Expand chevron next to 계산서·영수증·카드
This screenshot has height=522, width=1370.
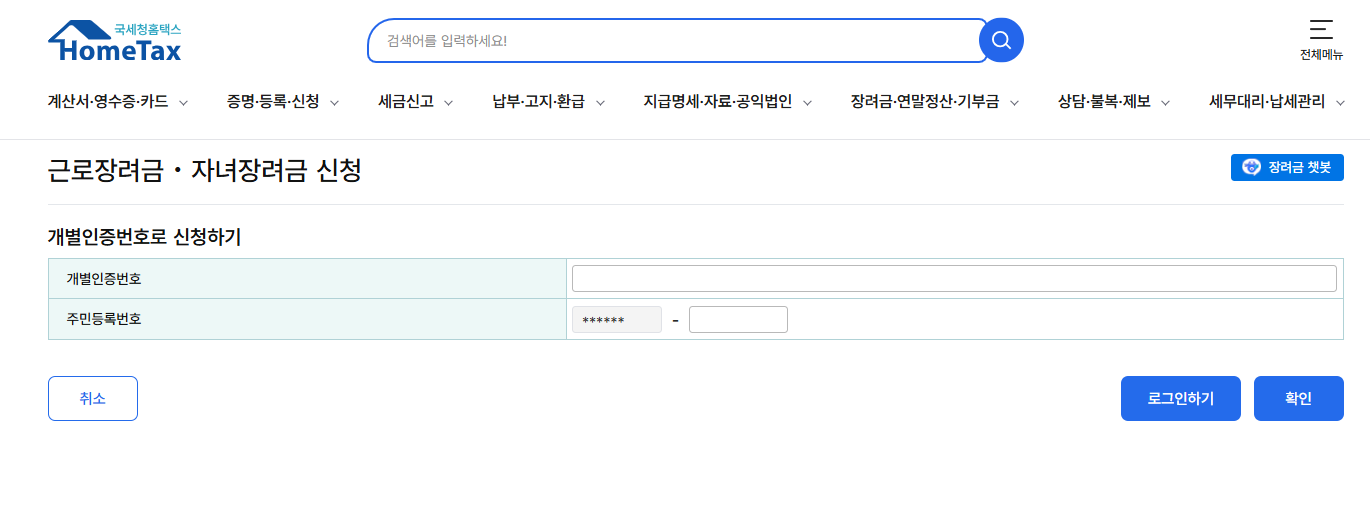(183, 102)
